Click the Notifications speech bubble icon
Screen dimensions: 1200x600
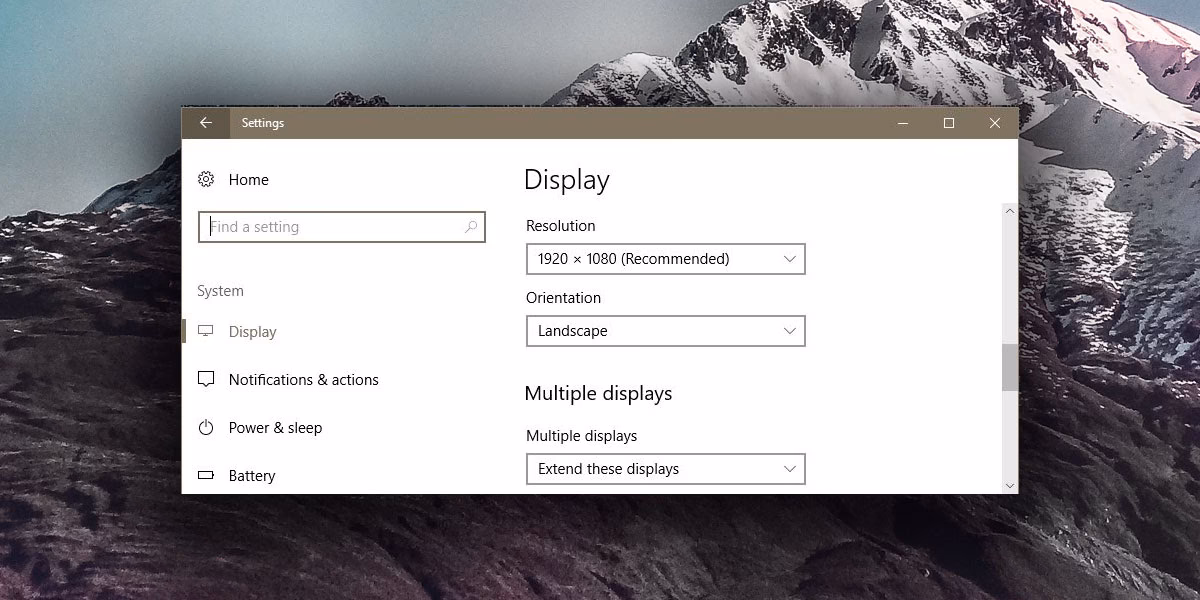coord(206,379)
